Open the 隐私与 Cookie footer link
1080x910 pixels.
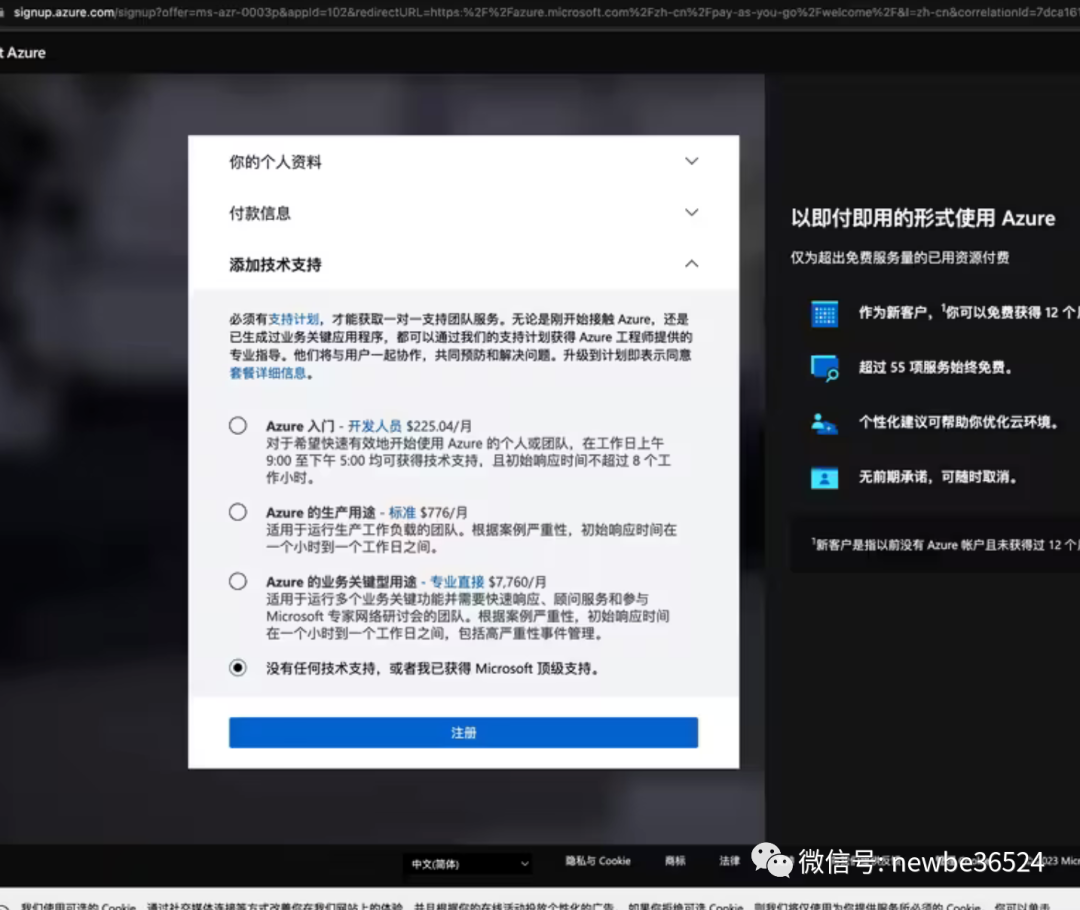pos(598,861)
